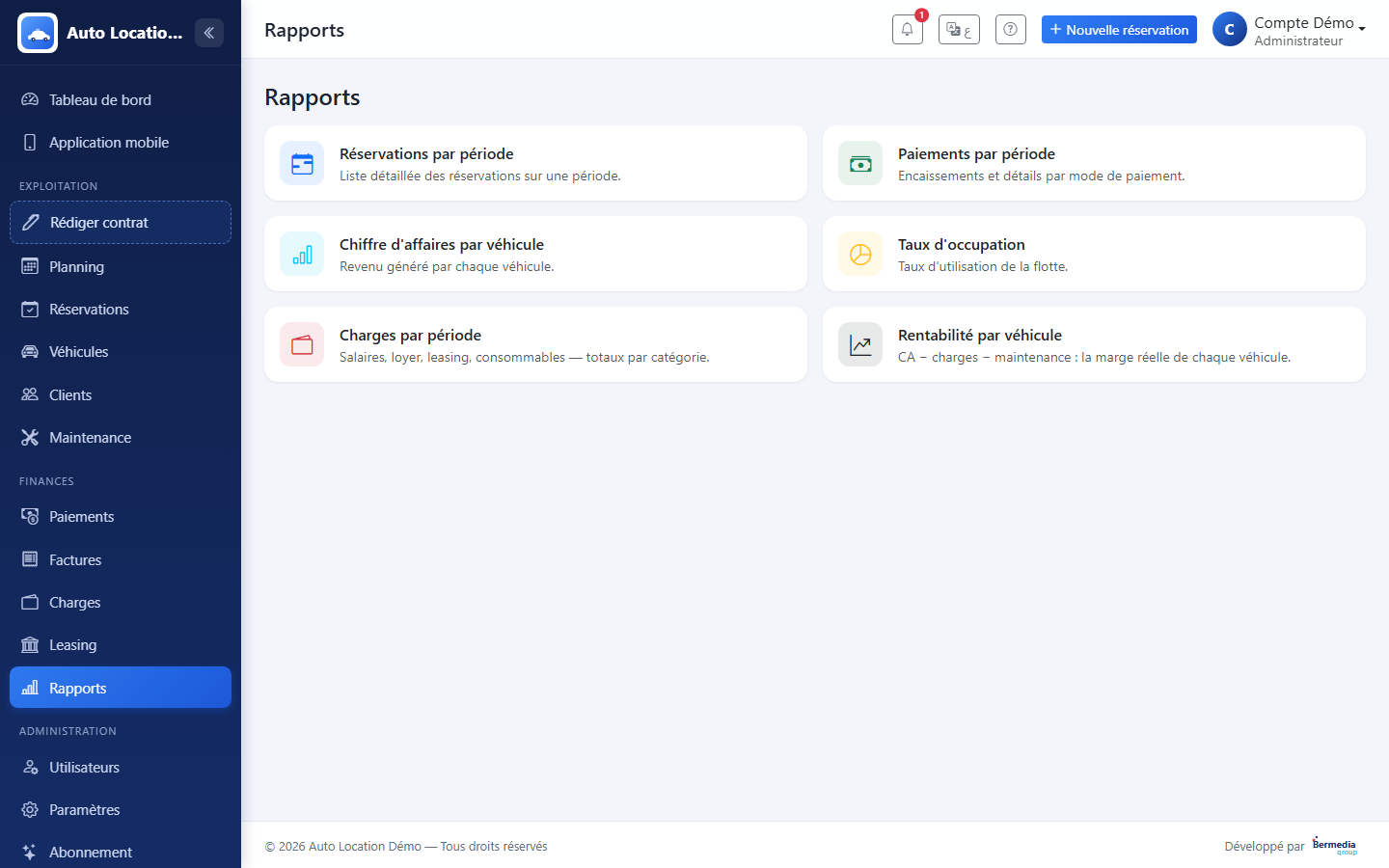The width and height of the screenshot is (1389, 868).
Task: Open the Réservations menu label
Action: 89,309
